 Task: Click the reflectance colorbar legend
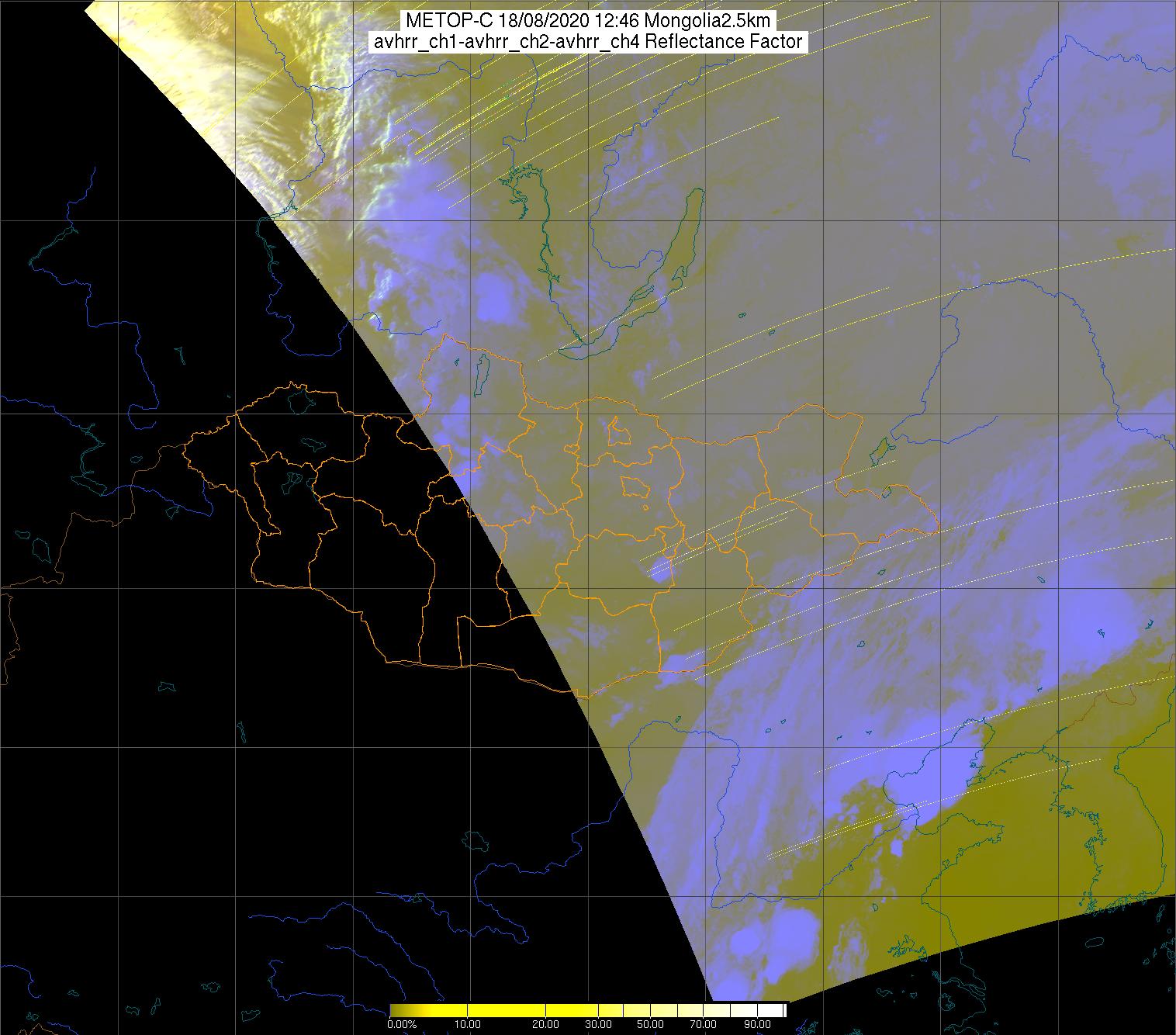[x=588, y=1009]
